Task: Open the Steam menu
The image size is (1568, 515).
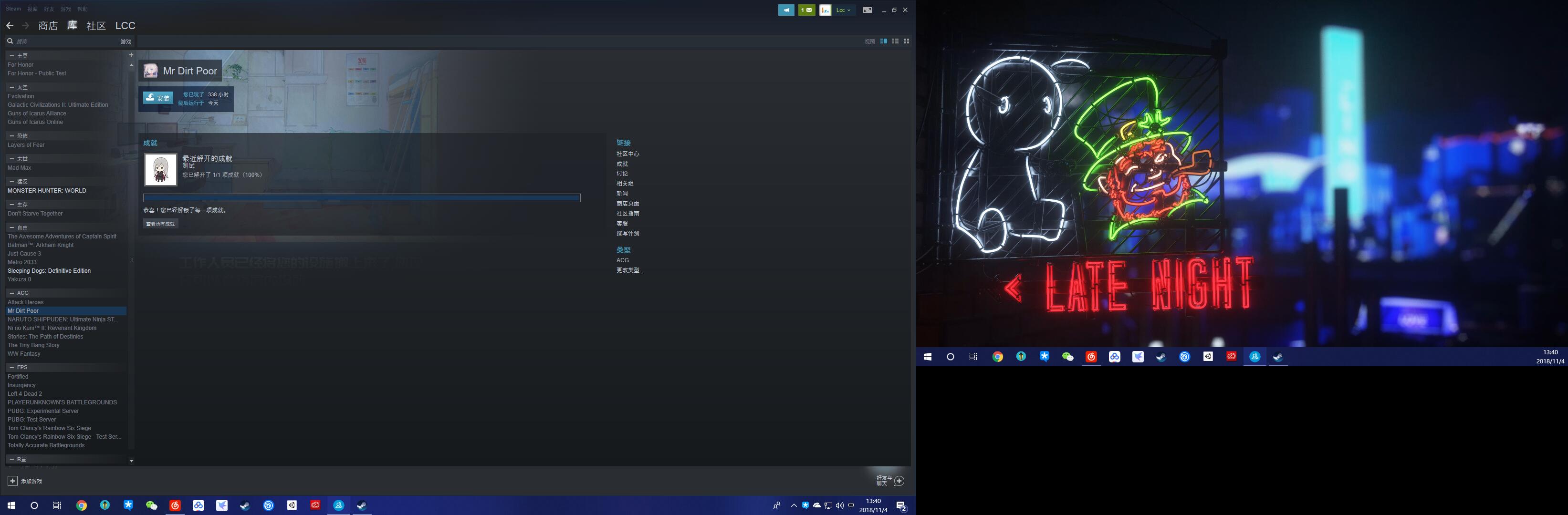Action: (x=13, y=9)
